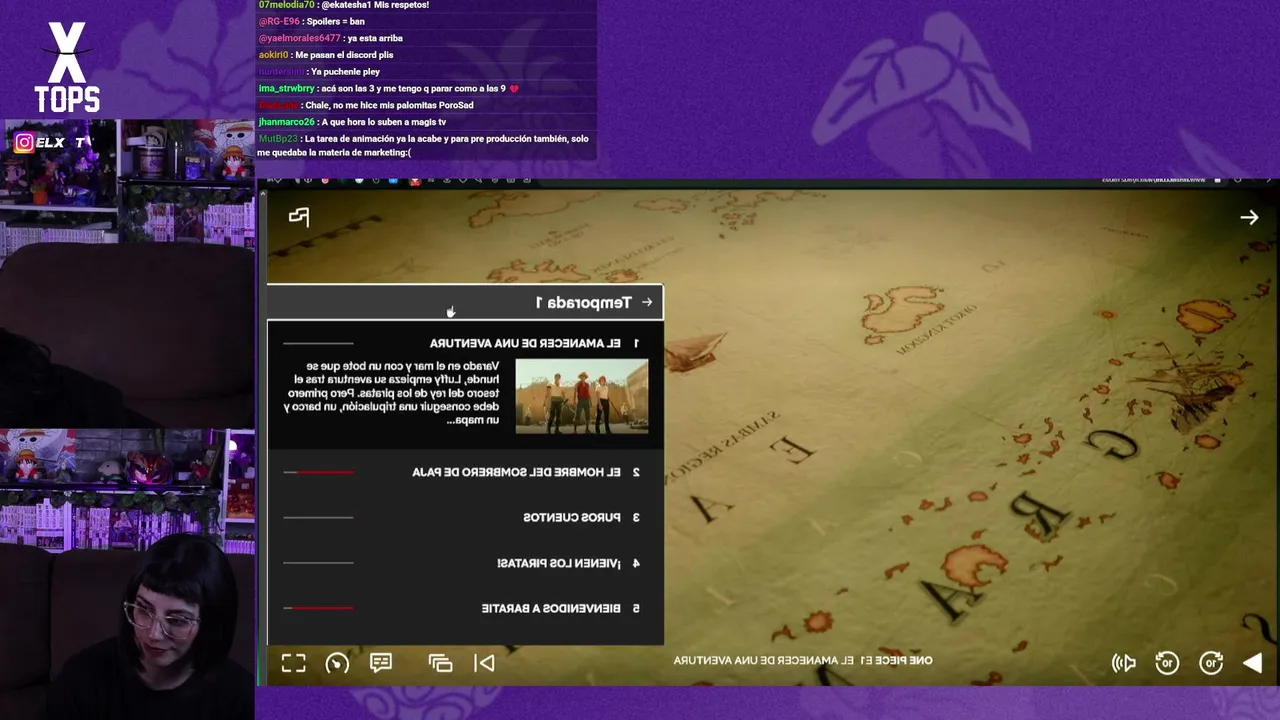Click the chat message 'ya esta arriba'
The image size is (1280, 720).
coord(375,38)
